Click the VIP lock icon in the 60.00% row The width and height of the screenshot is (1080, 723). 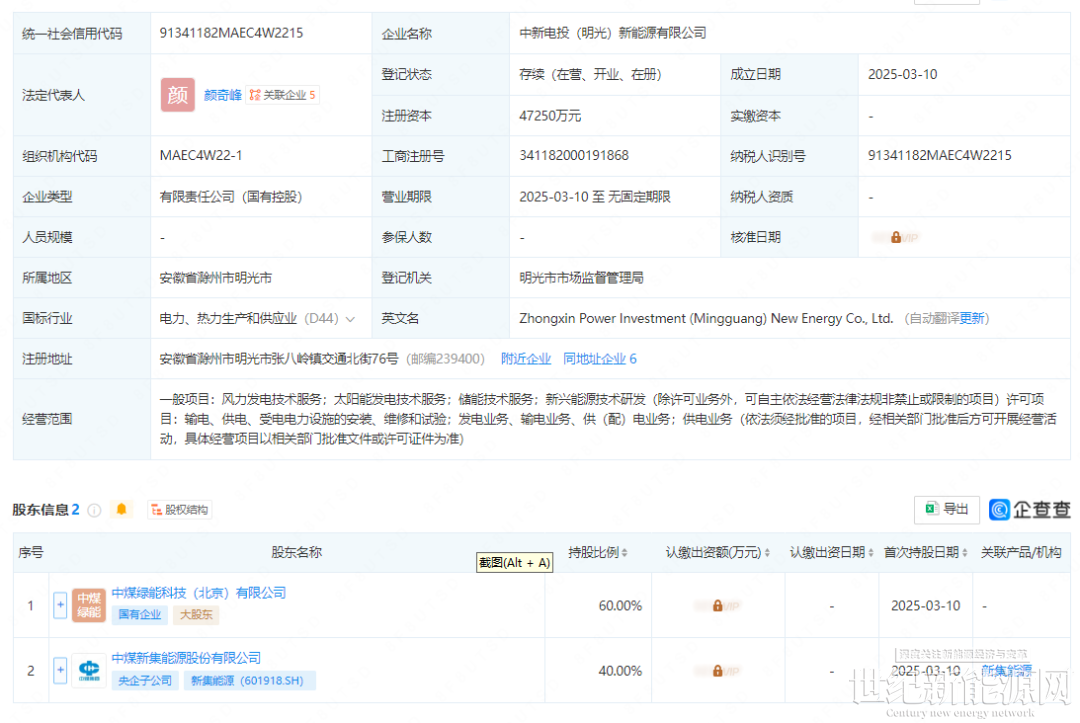coord(718,606)
